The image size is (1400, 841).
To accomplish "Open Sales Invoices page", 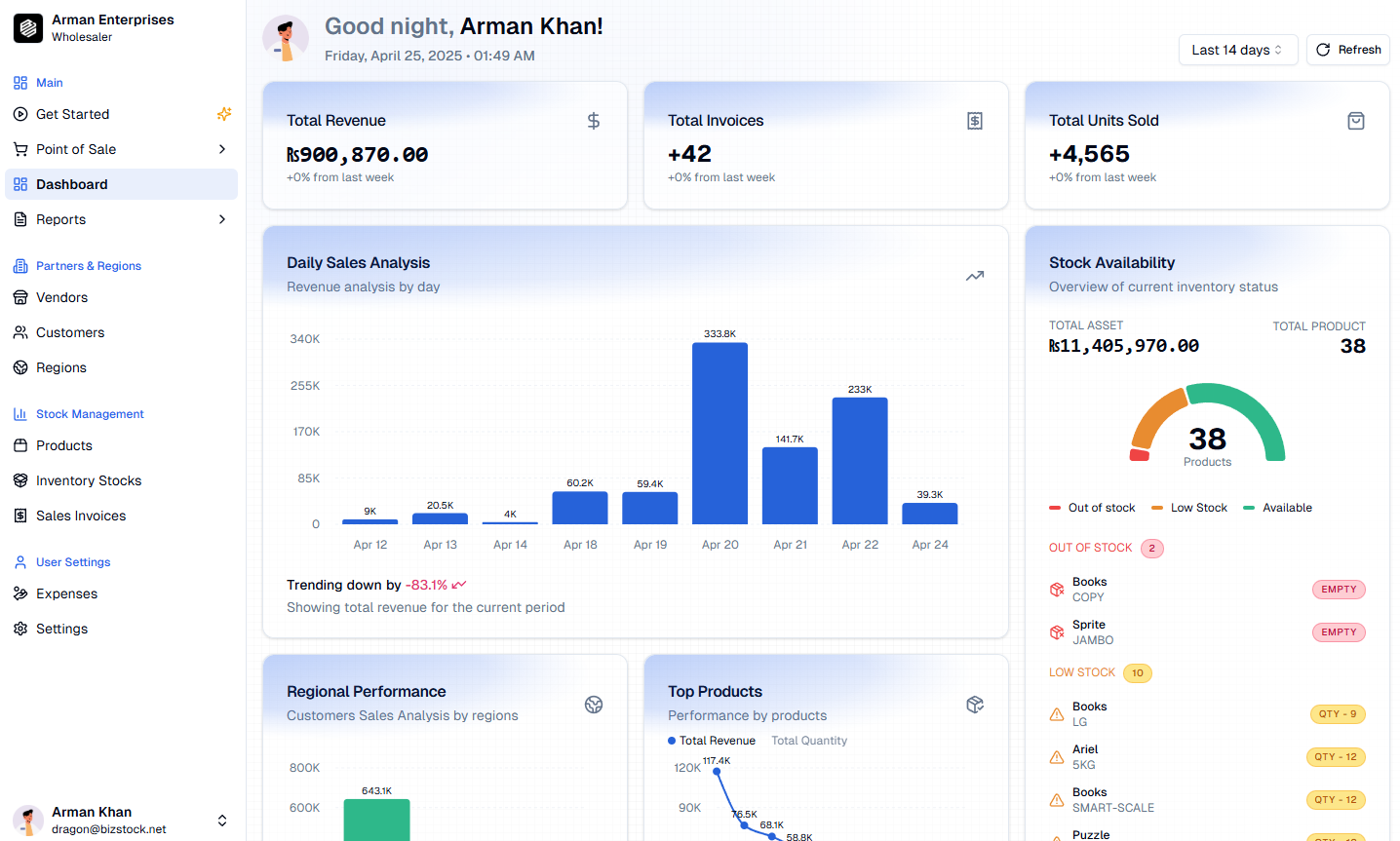I will (121, 516).
